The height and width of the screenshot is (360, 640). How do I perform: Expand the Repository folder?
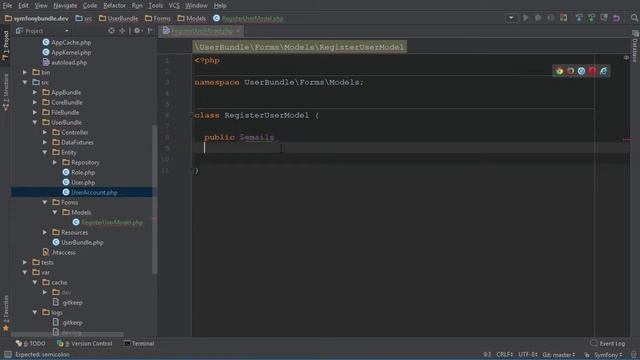pos(55,162)
